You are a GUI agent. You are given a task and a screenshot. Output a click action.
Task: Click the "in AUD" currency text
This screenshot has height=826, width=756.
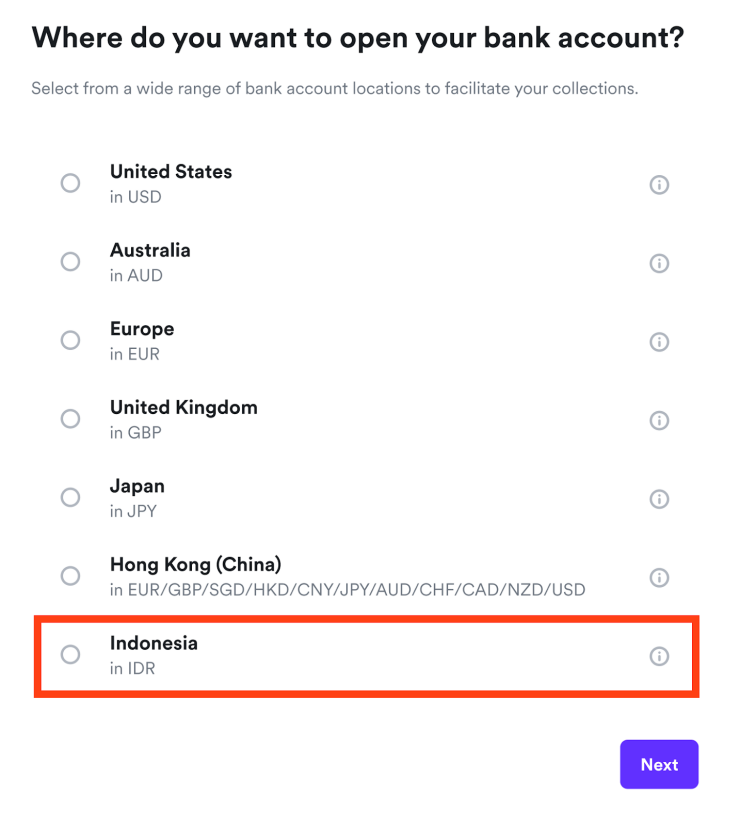point(136,275)
